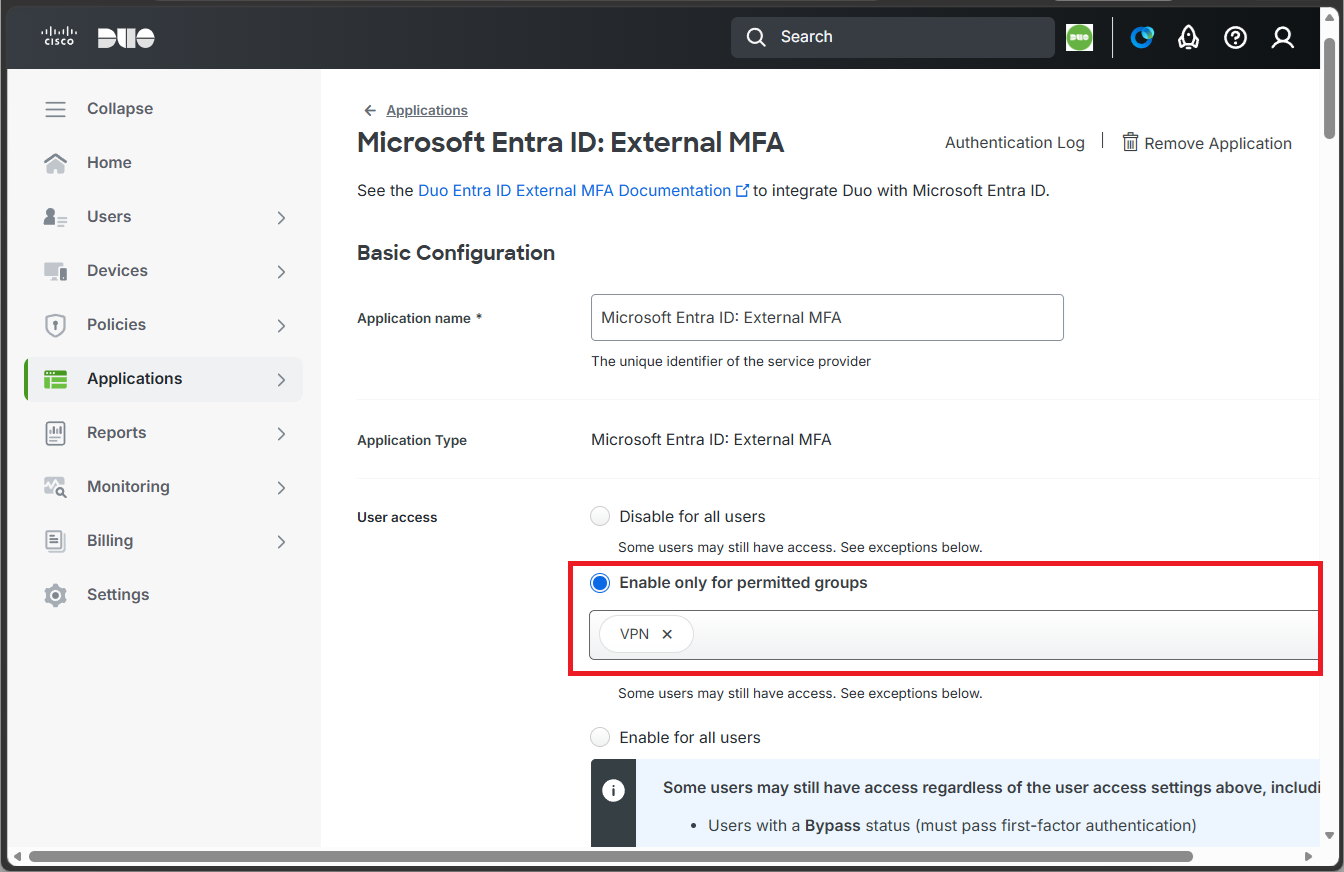The image size is (1344, 872).
Task: Go back to the Applications list link
Action: [427, 110]
